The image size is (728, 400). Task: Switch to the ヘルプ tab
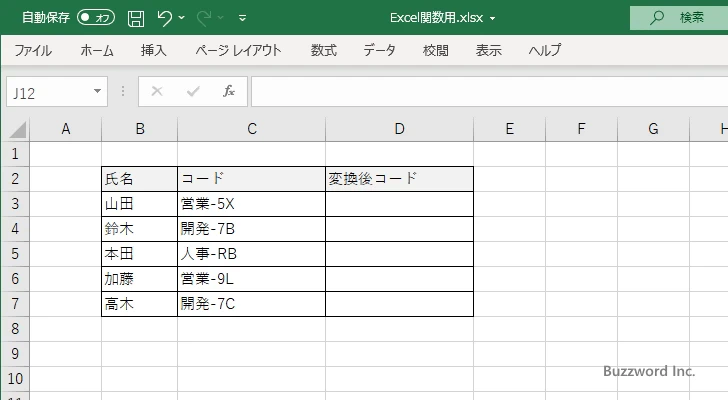[545, 50]
